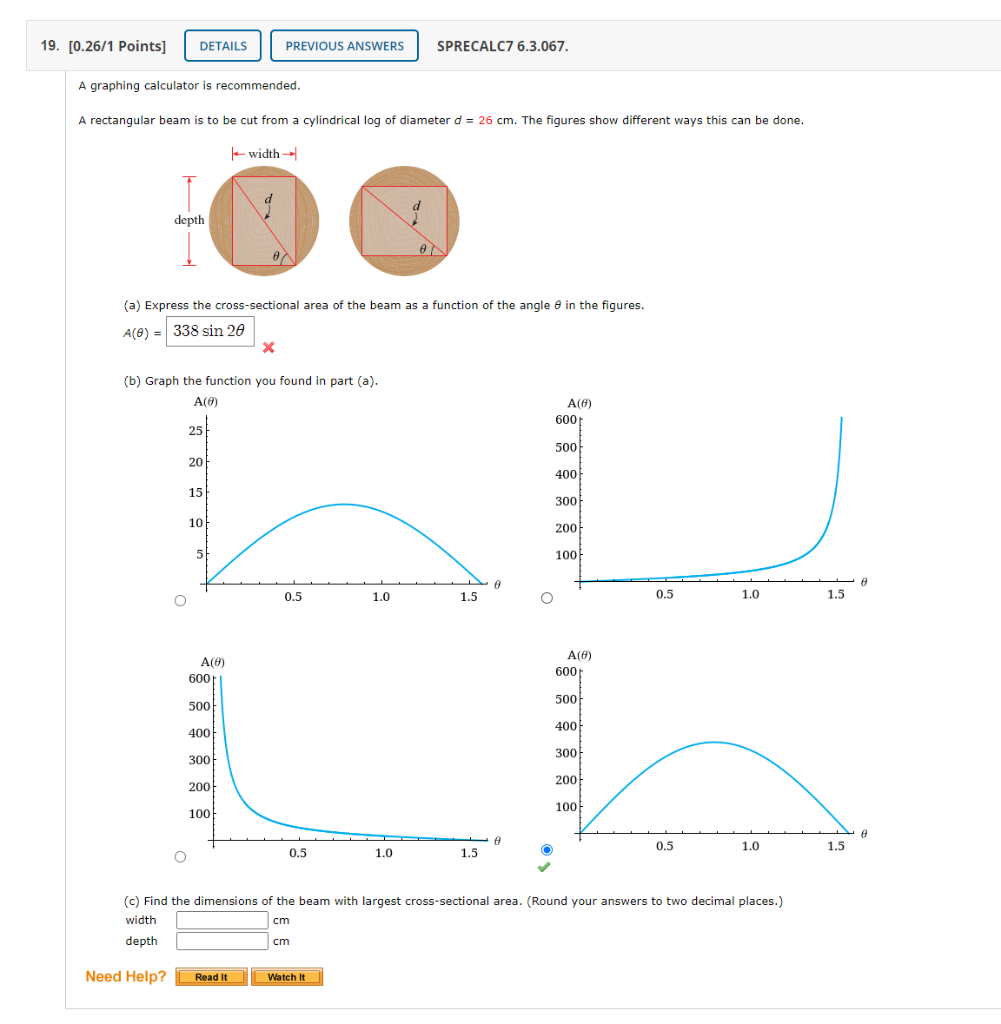Open the DETAILS button for question 19

pos(223,46)
